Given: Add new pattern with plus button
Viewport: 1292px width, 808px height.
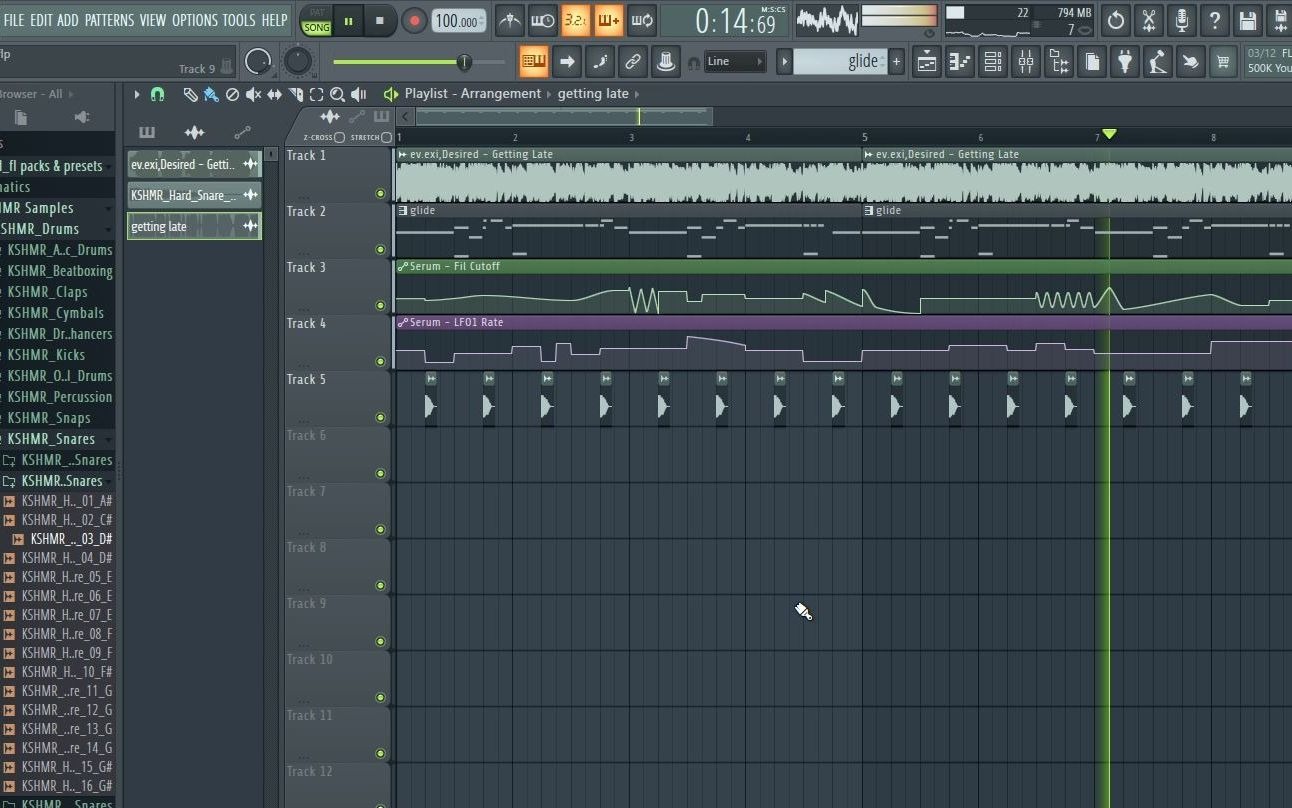Looking at the screenshot, I should coord(896,61).
